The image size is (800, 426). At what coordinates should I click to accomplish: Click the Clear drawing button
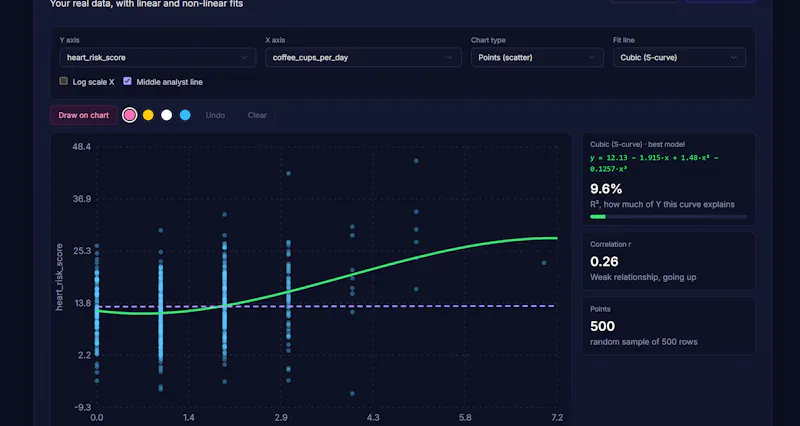coord(257,115)
